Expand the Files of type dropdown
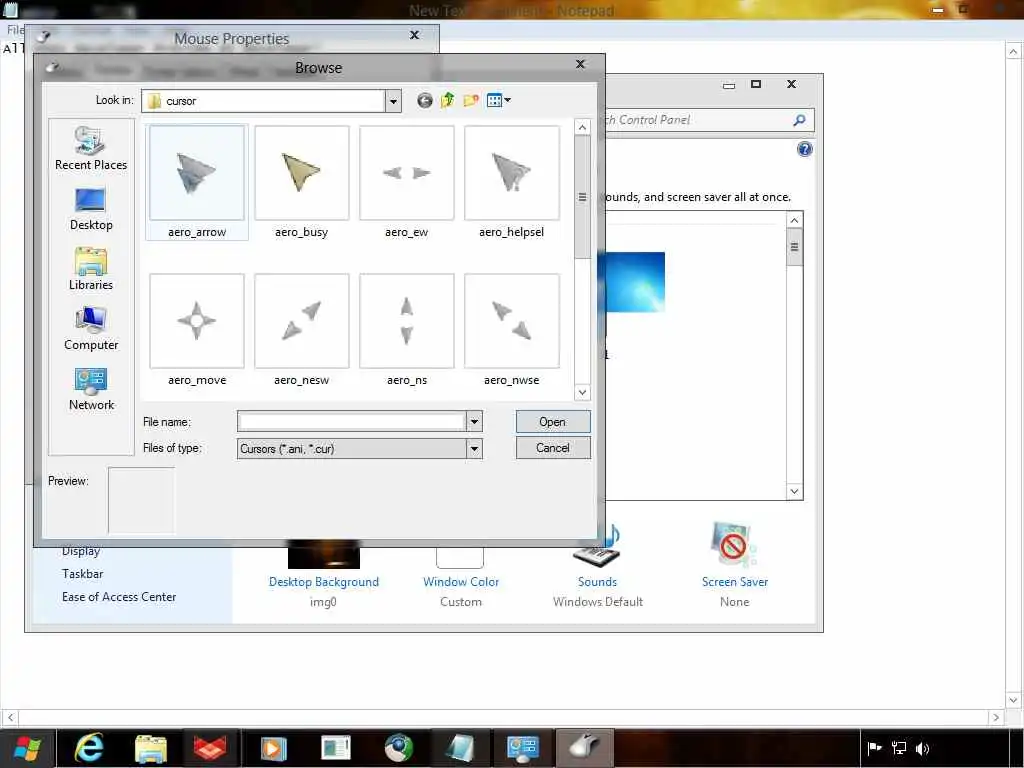 click(475, 449)
